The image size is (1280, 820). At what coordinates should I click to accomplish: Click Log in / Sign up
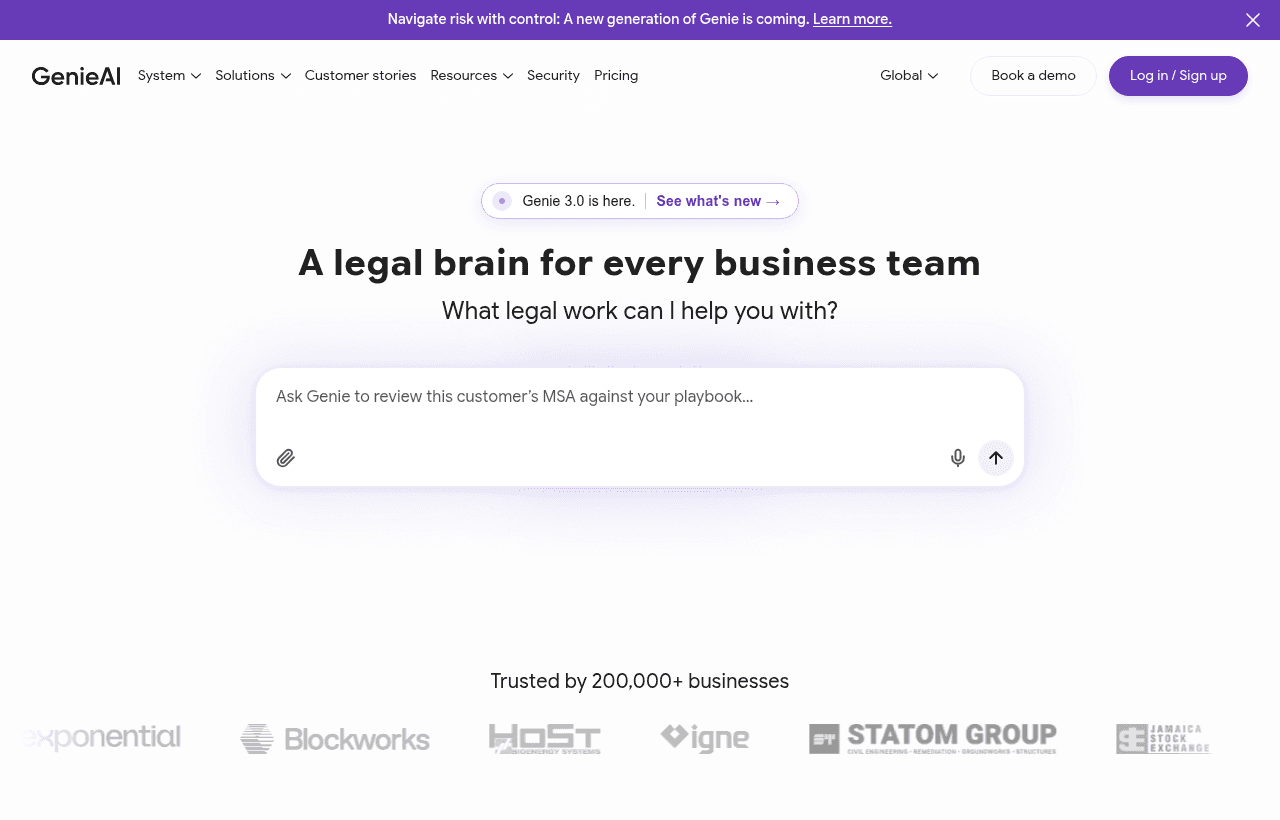pyautogui.click(x=1178, y=76)
